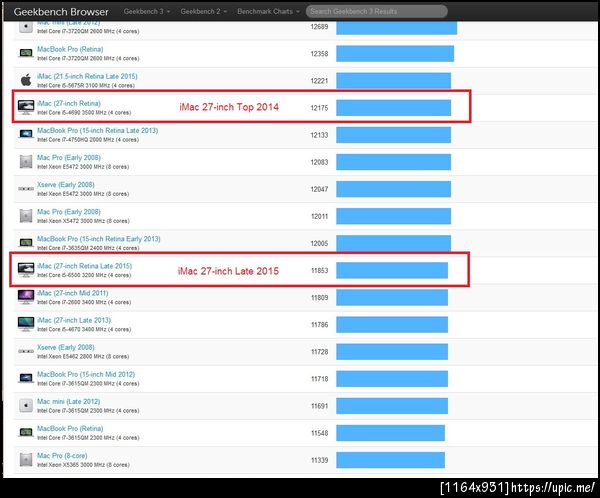This screenshot has width=600, height=498.
Task: Open the iMac (27-inch Retina) link
Action: 69,103
